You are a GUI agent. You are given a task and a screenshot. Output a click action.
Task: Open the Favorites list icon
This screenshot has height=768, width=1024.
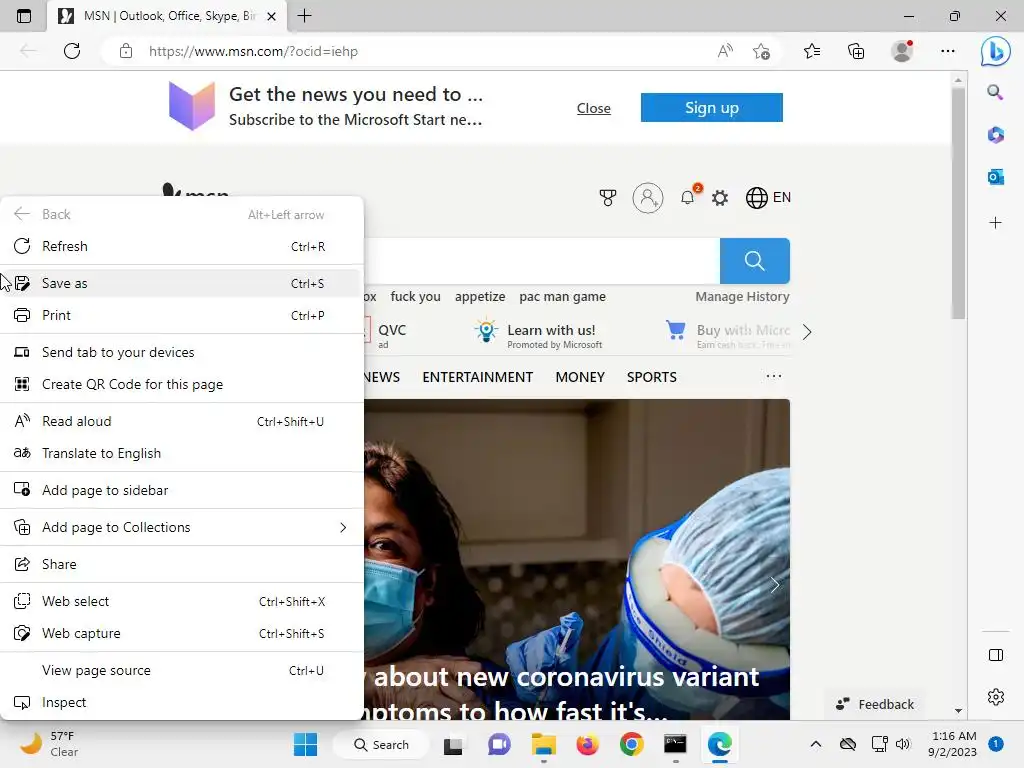pyautogui.click(x=812, y=51)
